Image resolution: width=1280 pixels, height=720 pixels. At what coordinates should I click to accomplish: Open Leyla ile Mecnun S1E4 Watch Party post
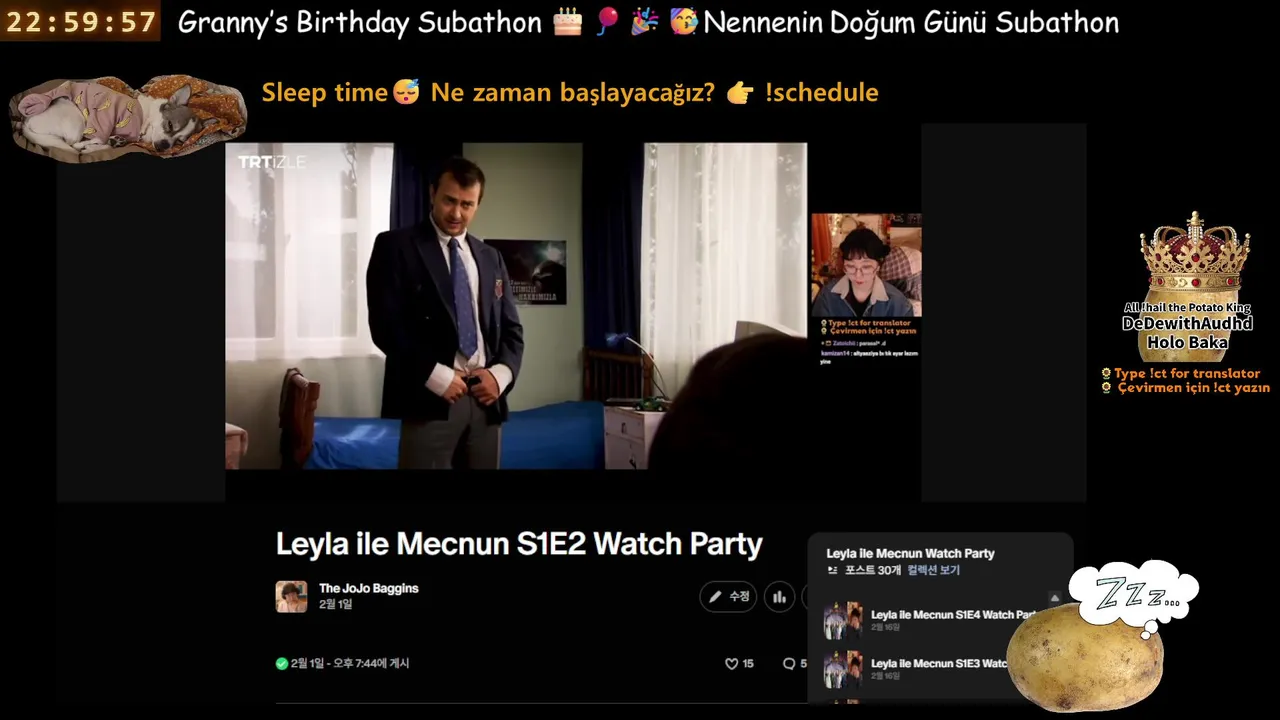(952, 615)
